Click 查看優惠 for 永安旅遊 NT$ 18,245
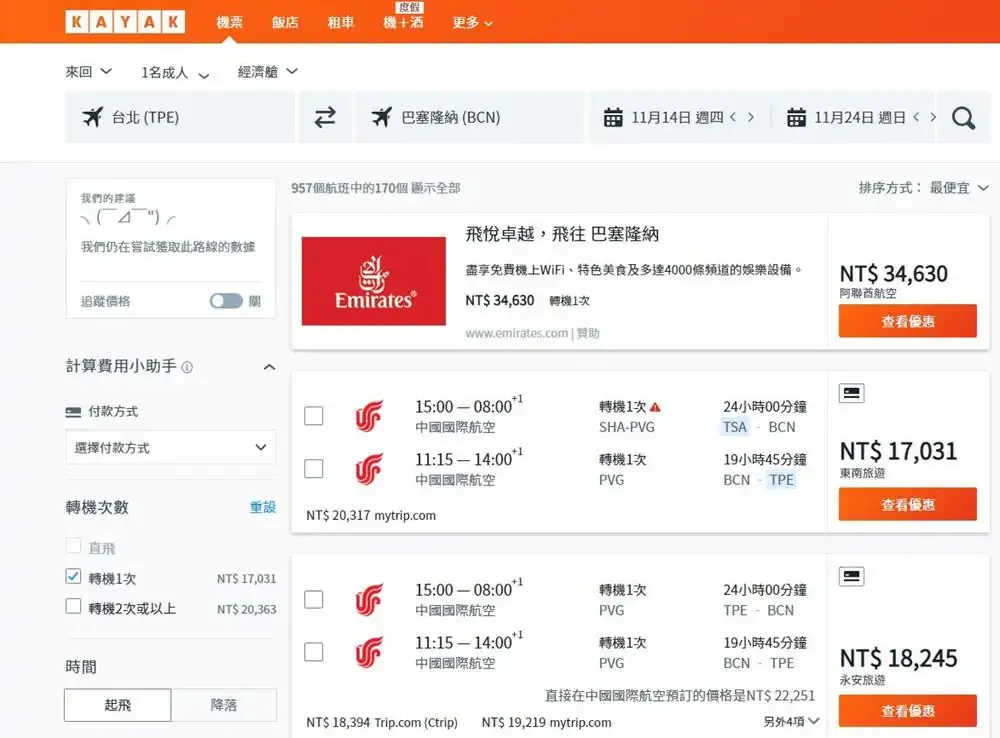This screenshot has height=738, width=1000. tap(908, 711)
